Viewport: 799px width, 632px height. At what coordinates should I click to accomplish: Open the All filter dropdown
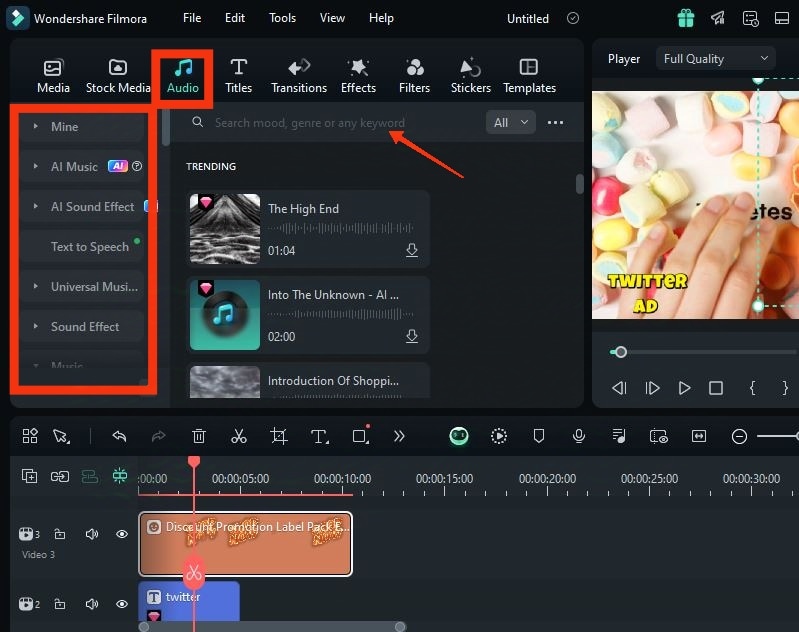click(510, 122)
